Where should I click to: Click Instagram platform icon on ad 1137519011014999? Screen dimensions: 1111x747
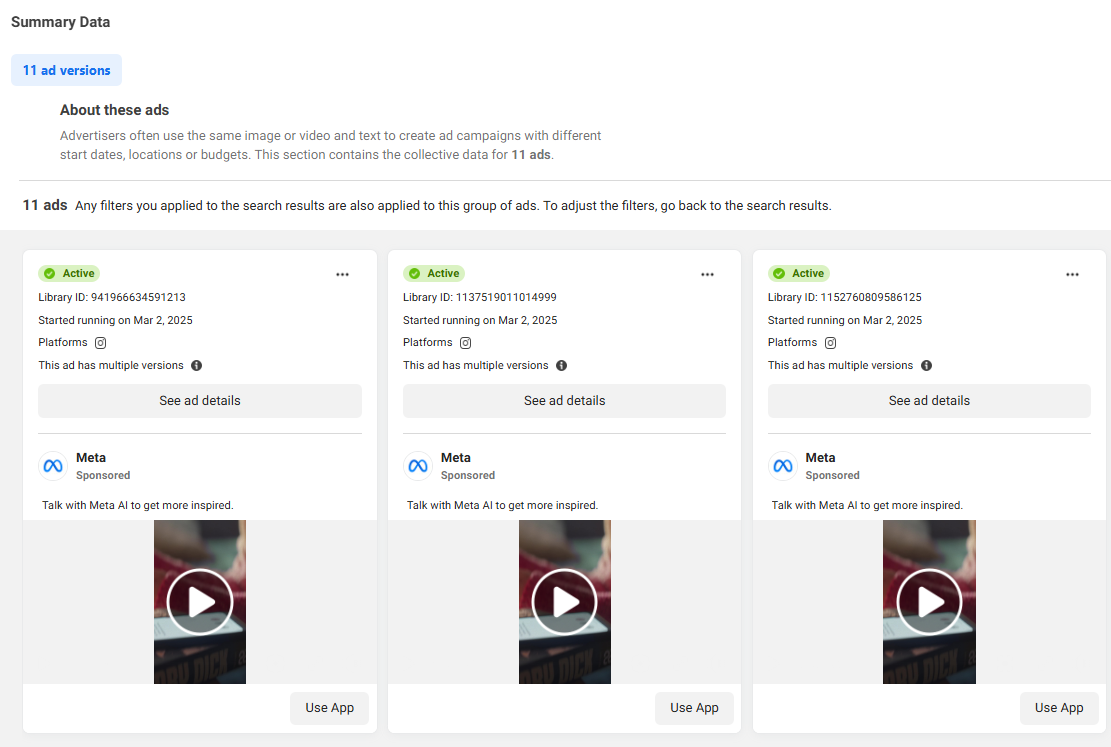pos(466,343)
